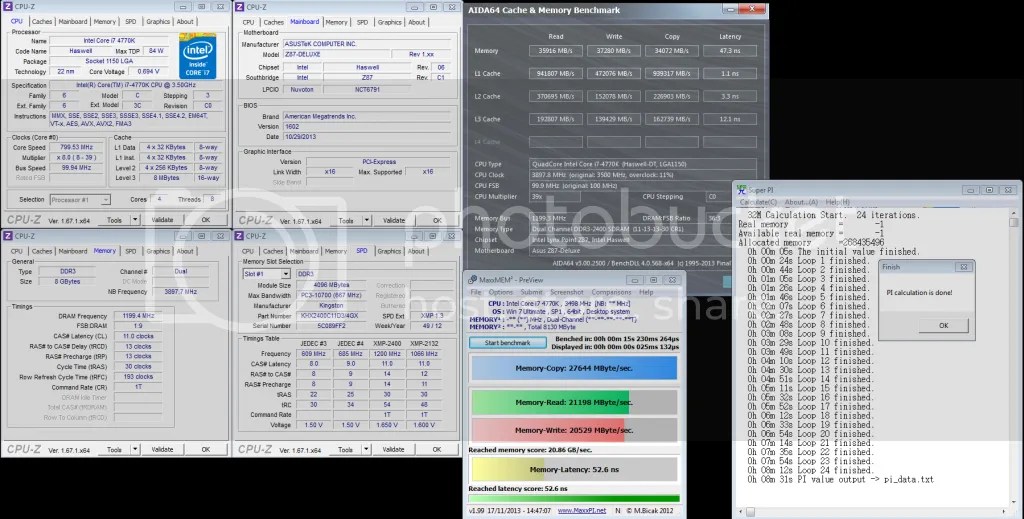This screenshot has height=519, width=1024.
Task: Open About tab in CPU-Z Mainboard window
Action: [417, 22]
